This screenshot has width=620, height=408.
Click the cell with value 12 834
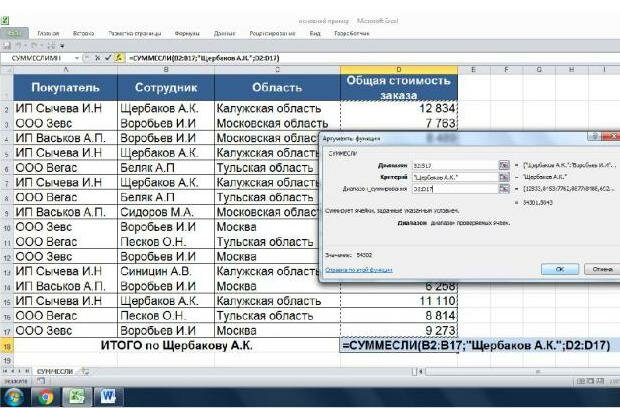click(x=399, y=108)
